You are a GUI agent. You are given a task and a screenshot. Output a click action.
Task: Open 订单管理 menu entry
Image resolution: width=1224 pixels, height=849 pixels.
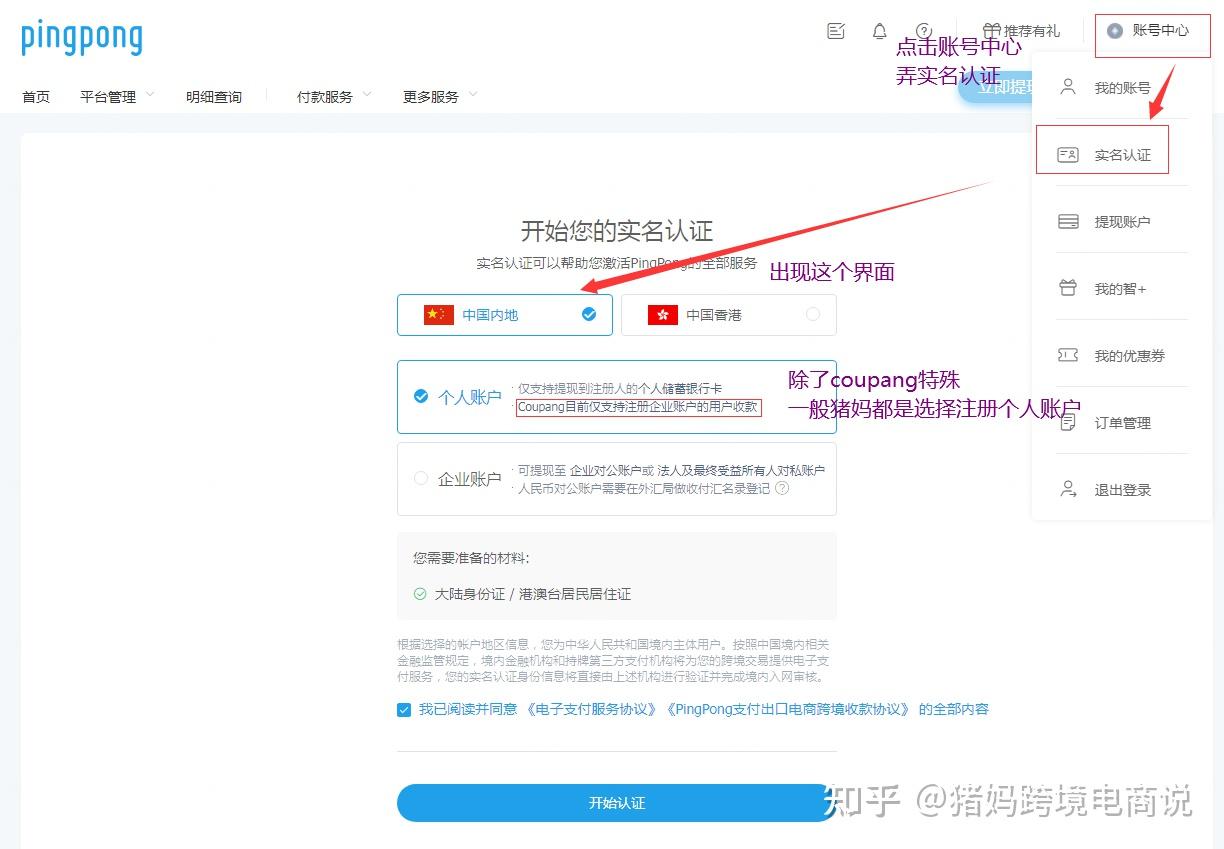coord(1122,423)
